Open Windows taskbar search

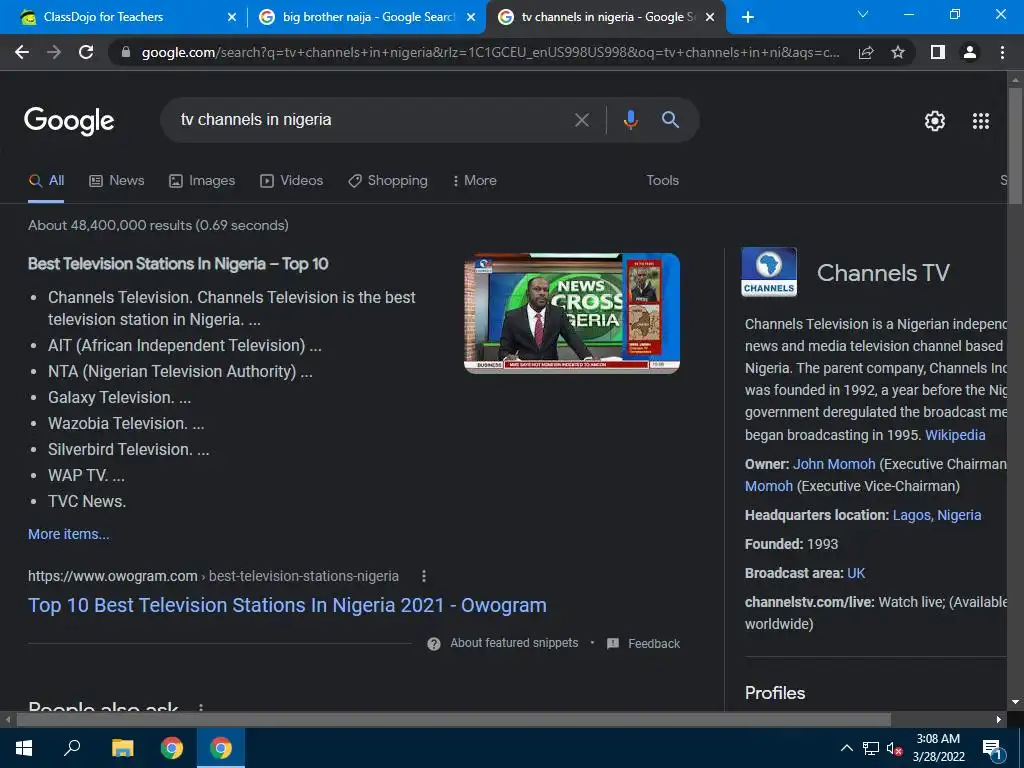click(x=72, y=747)
